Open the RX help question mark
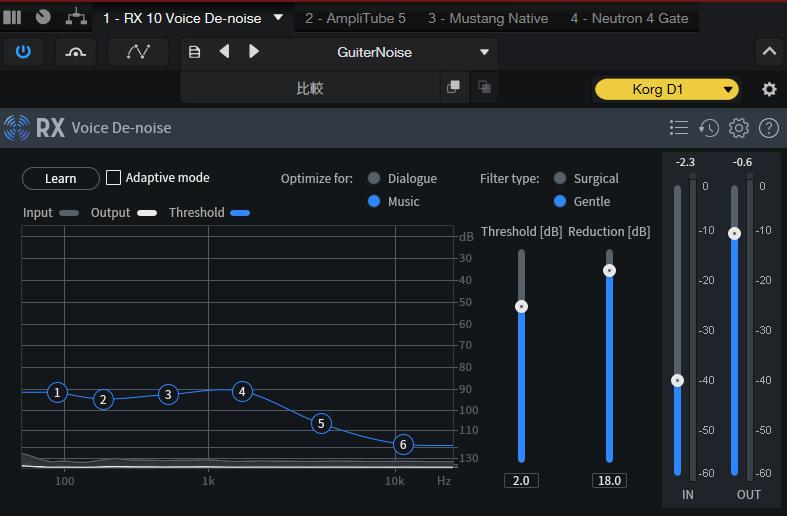Viewport: 787px width, 516px height. (x=769, y=128)
